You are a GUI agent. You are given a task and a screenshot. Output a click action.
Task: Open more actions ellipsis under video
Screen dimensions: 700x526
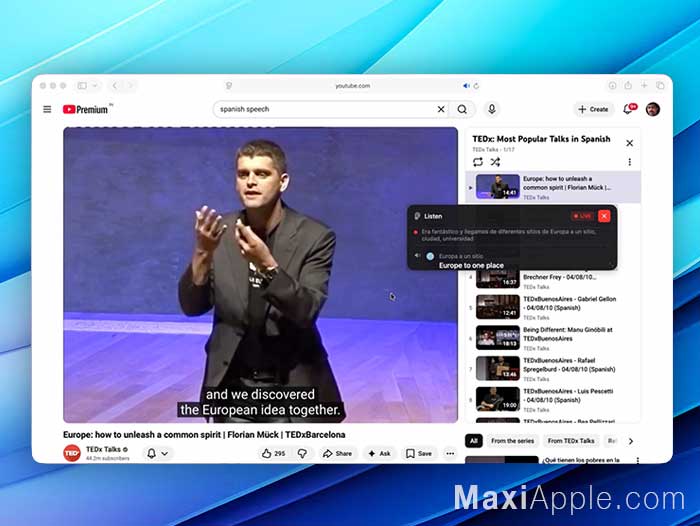(450, 454)
